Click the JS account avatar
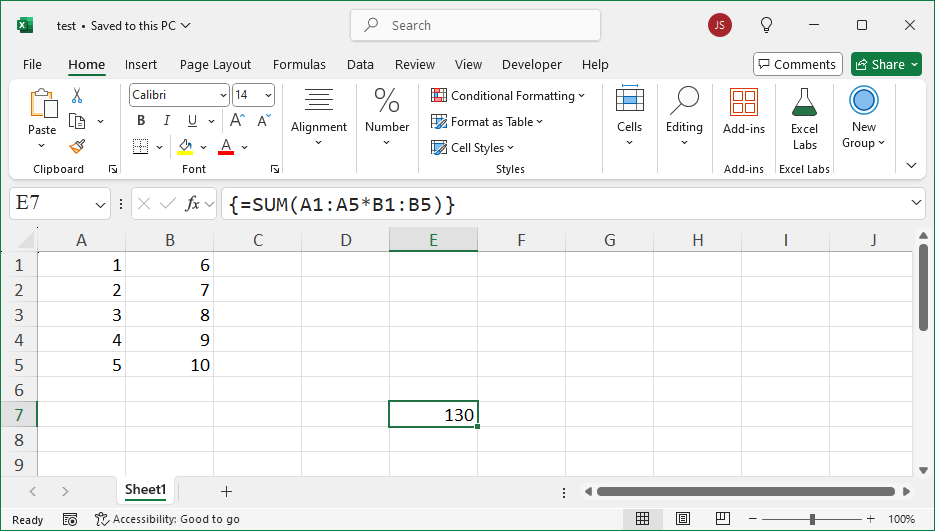Screen dimensions: 935x531 click(x=720, y=25)
